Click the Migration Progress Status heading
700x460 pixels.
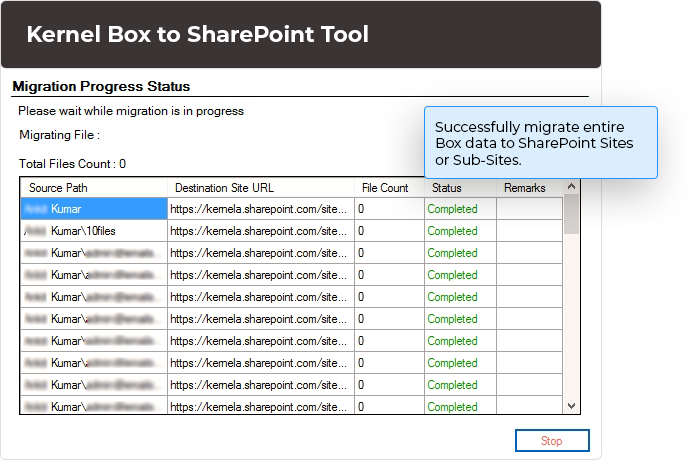[x=101, y=86]
